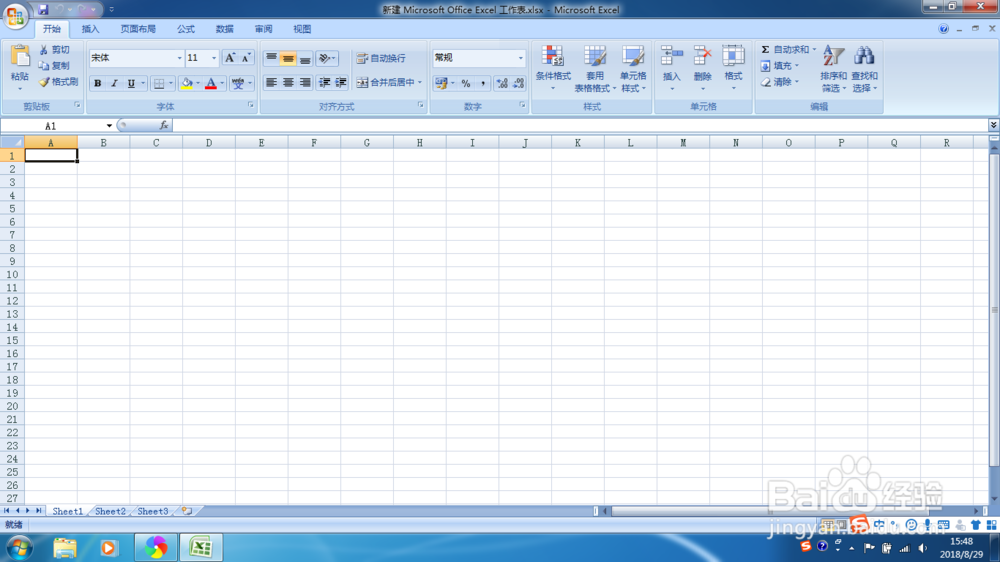Expand AutoSum 自动求和 dropdown arrow
Viewport: 1000px width, 562px height.
(x=814, y=49)
